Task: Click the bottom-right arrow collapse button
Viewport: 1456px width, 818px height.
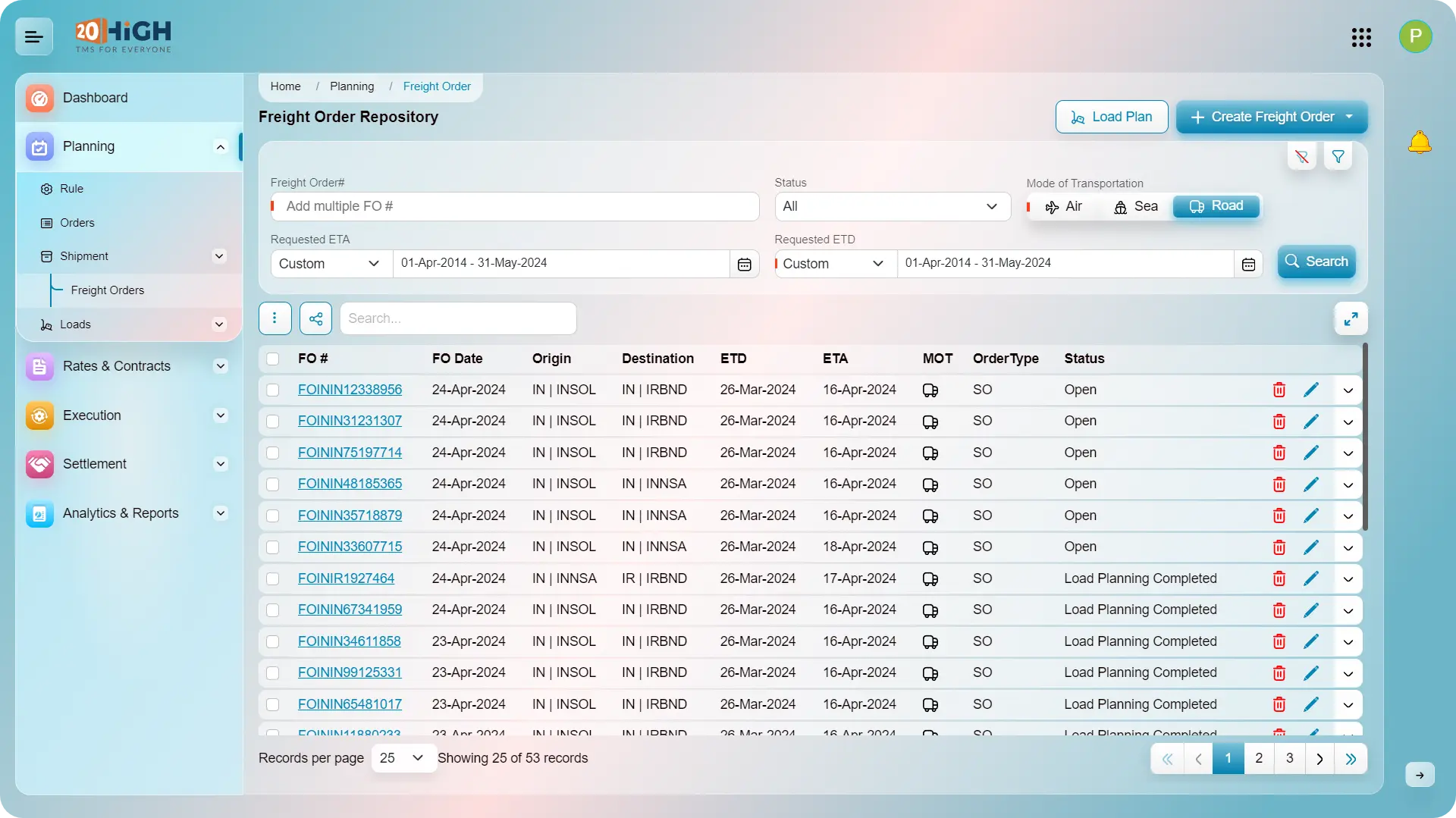Action: click(1420, 775)
